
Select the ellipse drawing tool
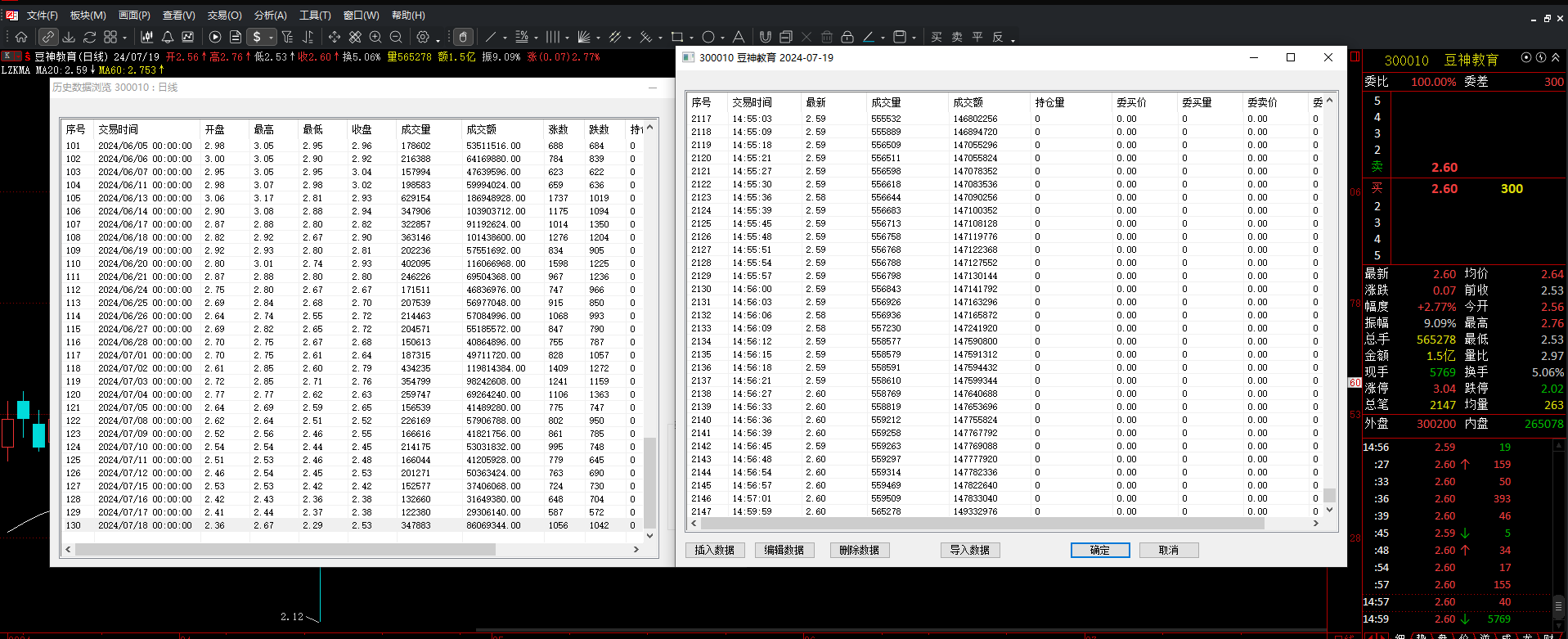708,37
